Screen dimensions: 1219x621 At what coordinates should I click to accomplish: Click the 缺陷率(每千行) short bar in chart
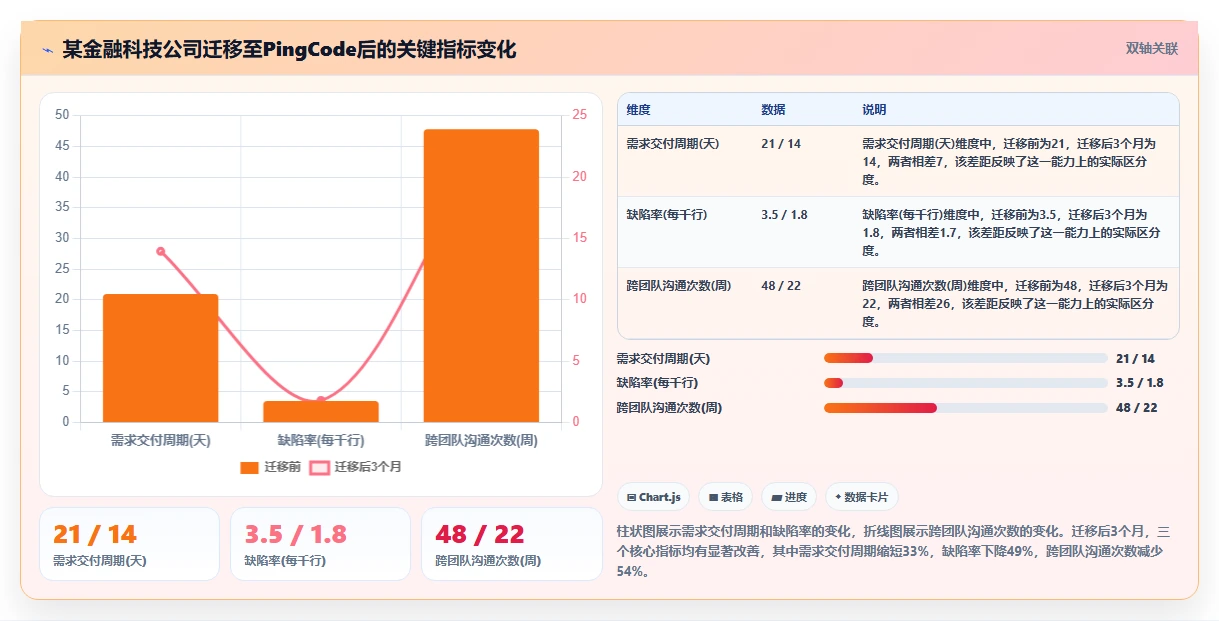[x=321, y=411]
